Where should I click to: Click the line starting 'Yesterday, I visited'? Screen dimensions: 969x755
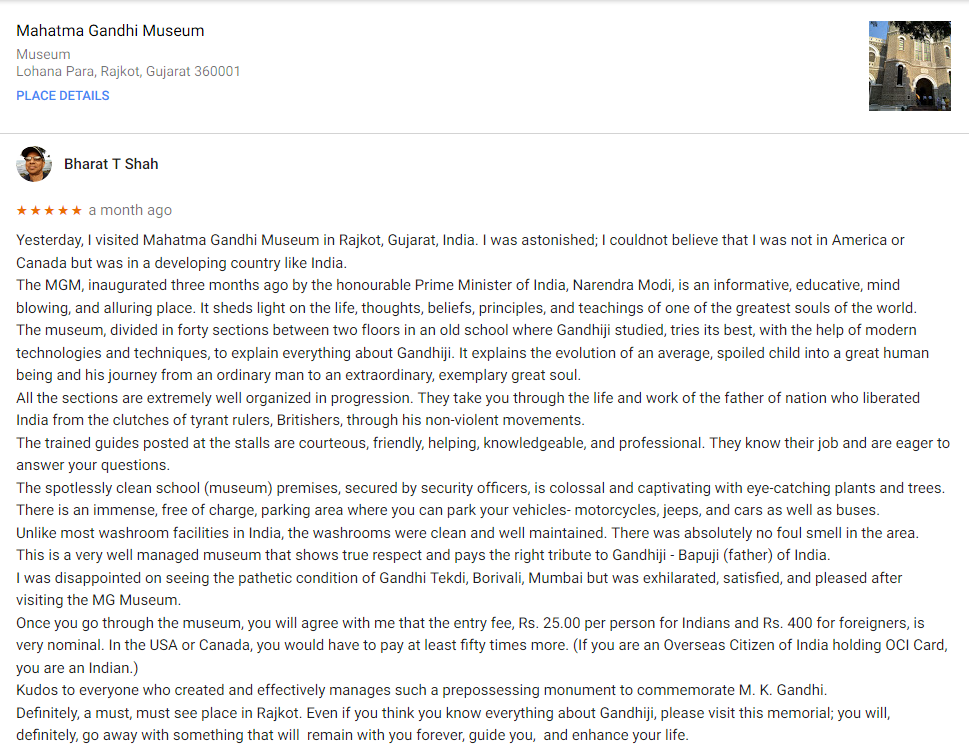tap(460, 240)
